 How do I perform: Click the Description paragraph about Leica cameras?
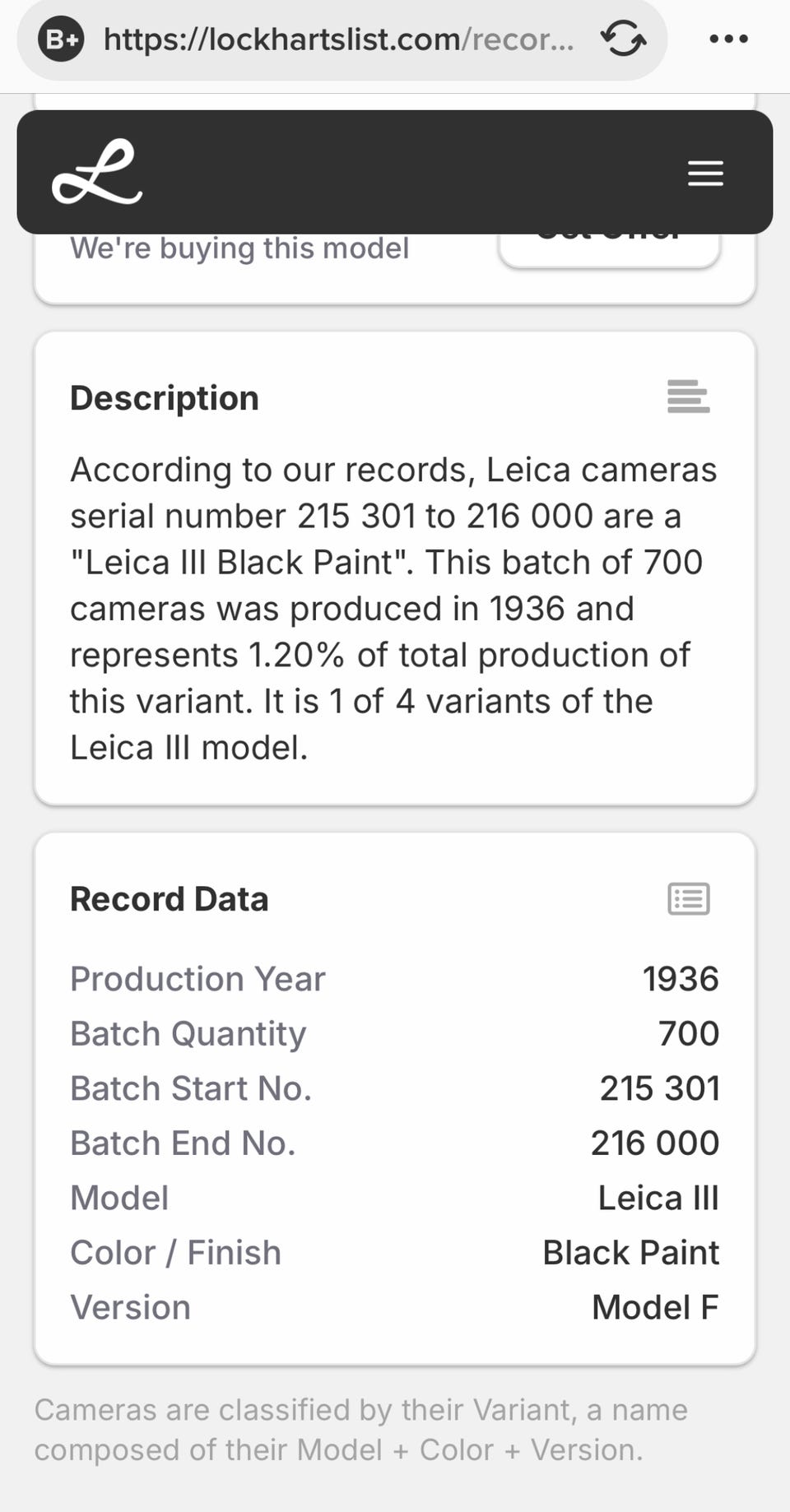(393, 609)
